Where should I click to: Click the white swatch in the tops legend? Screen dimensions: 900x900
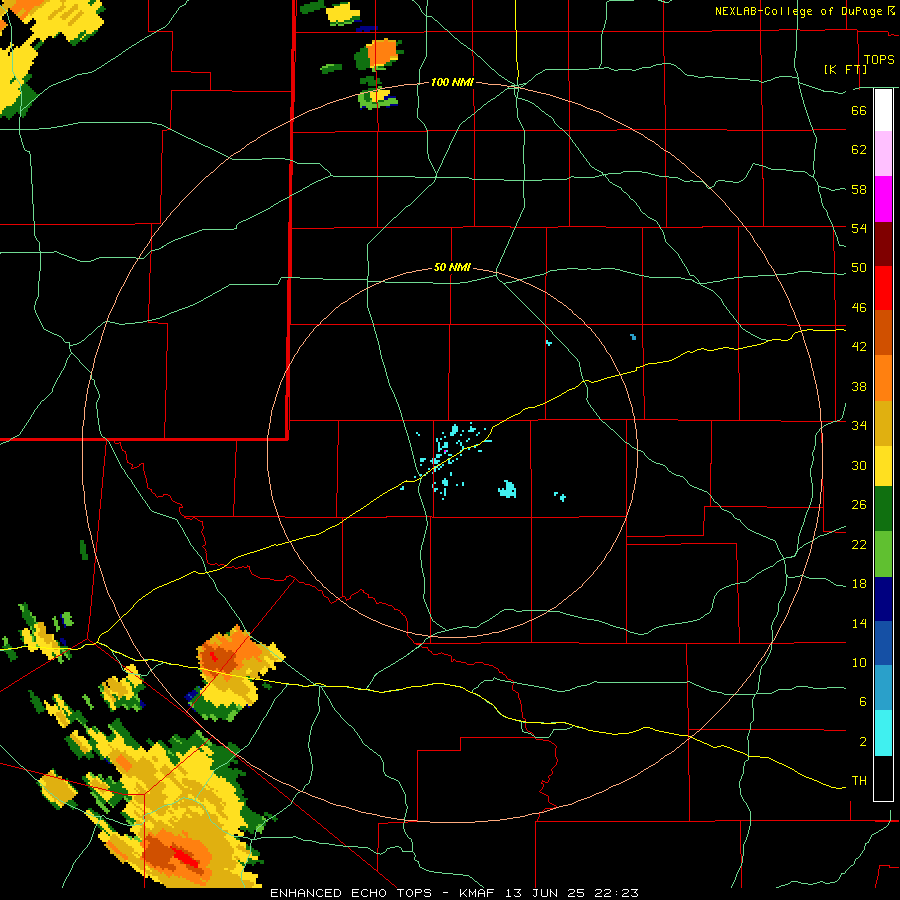pos(883,110)
